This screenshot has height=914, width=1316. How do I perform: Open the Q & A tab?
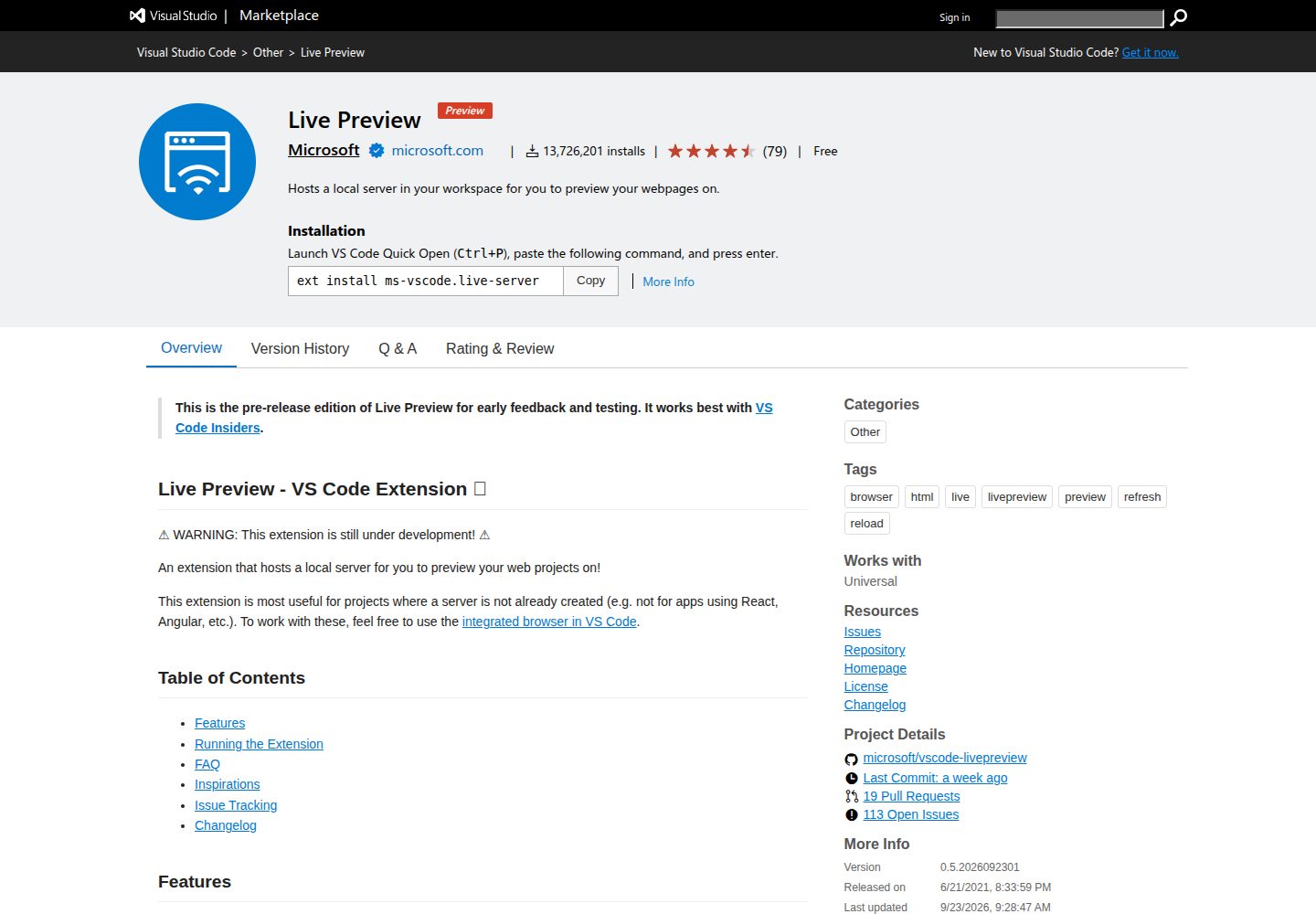(x=398, y=348)
